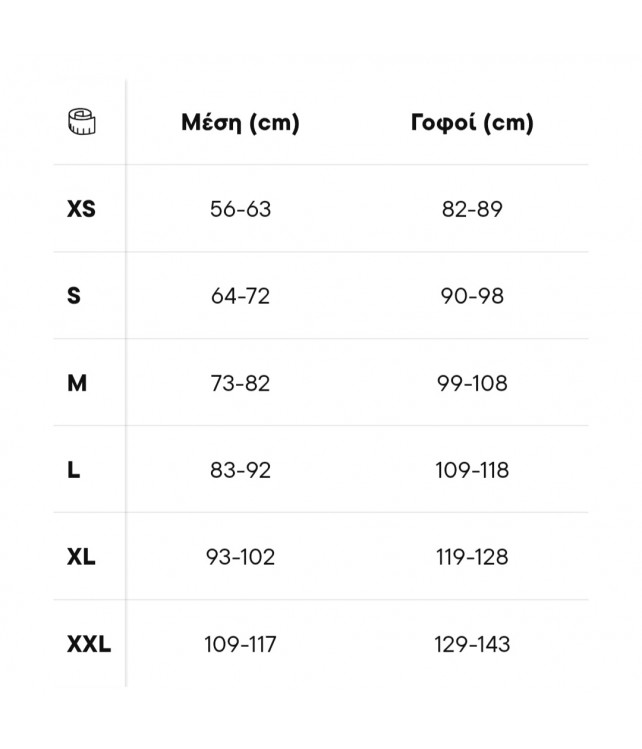This screenshot has width=642, height=749.
Task: Select waist value 64-72
Action: pos(240,296)
